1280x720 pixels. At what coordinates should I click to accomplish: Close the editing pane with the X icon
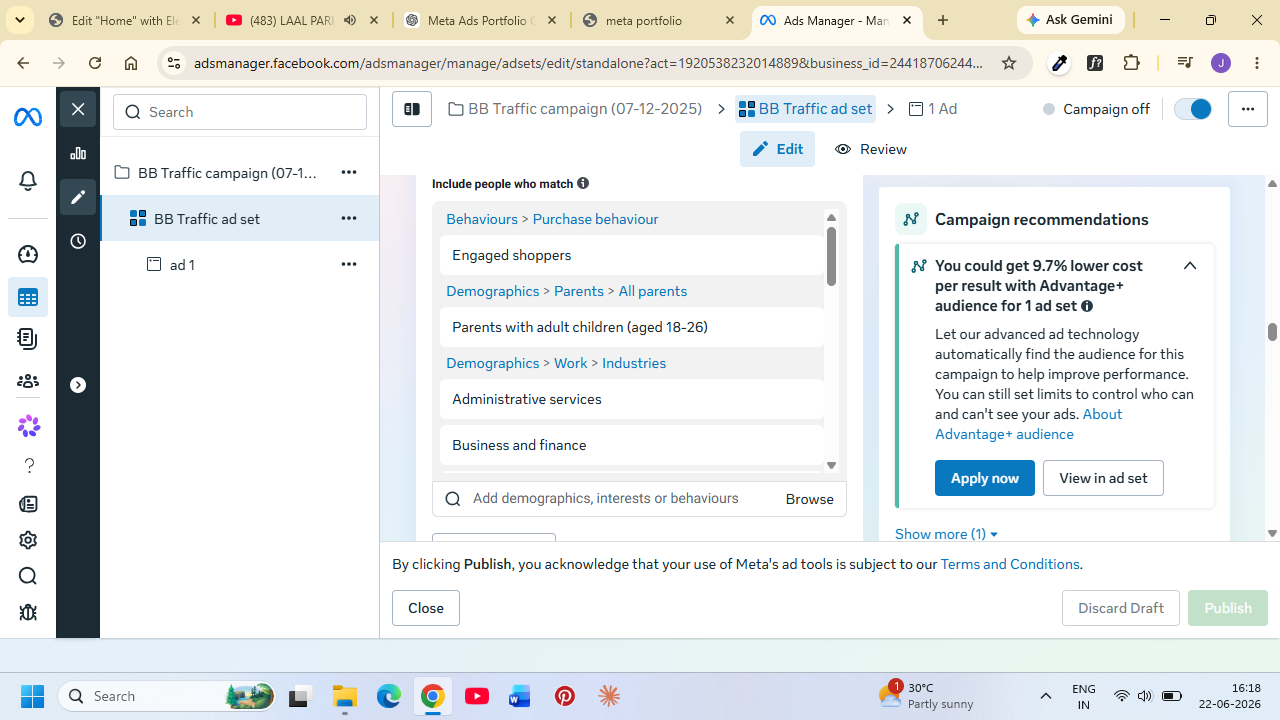pos(78,109)
